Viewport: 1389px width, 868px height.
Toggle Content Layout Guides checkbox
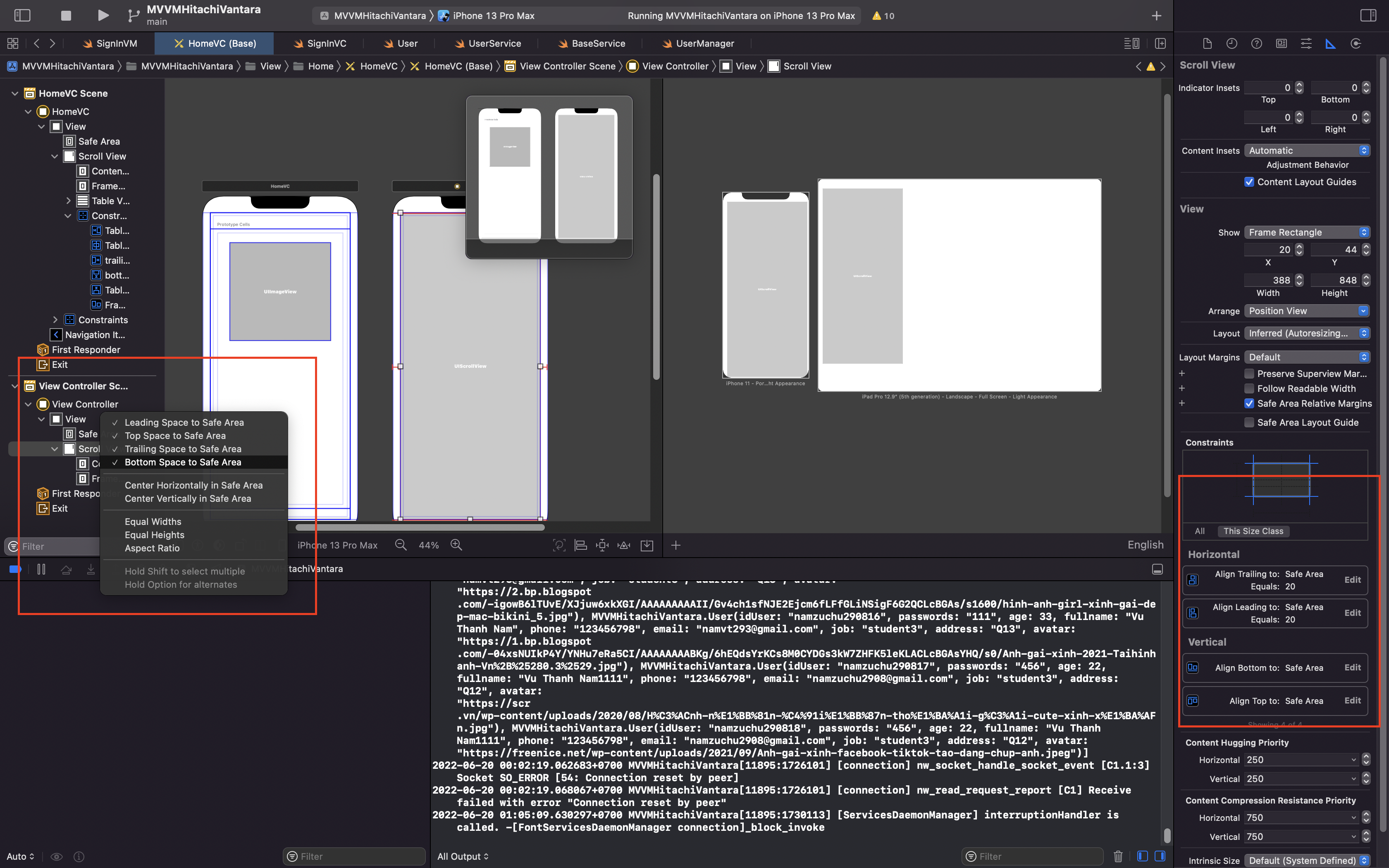[x=1248, y=182]
